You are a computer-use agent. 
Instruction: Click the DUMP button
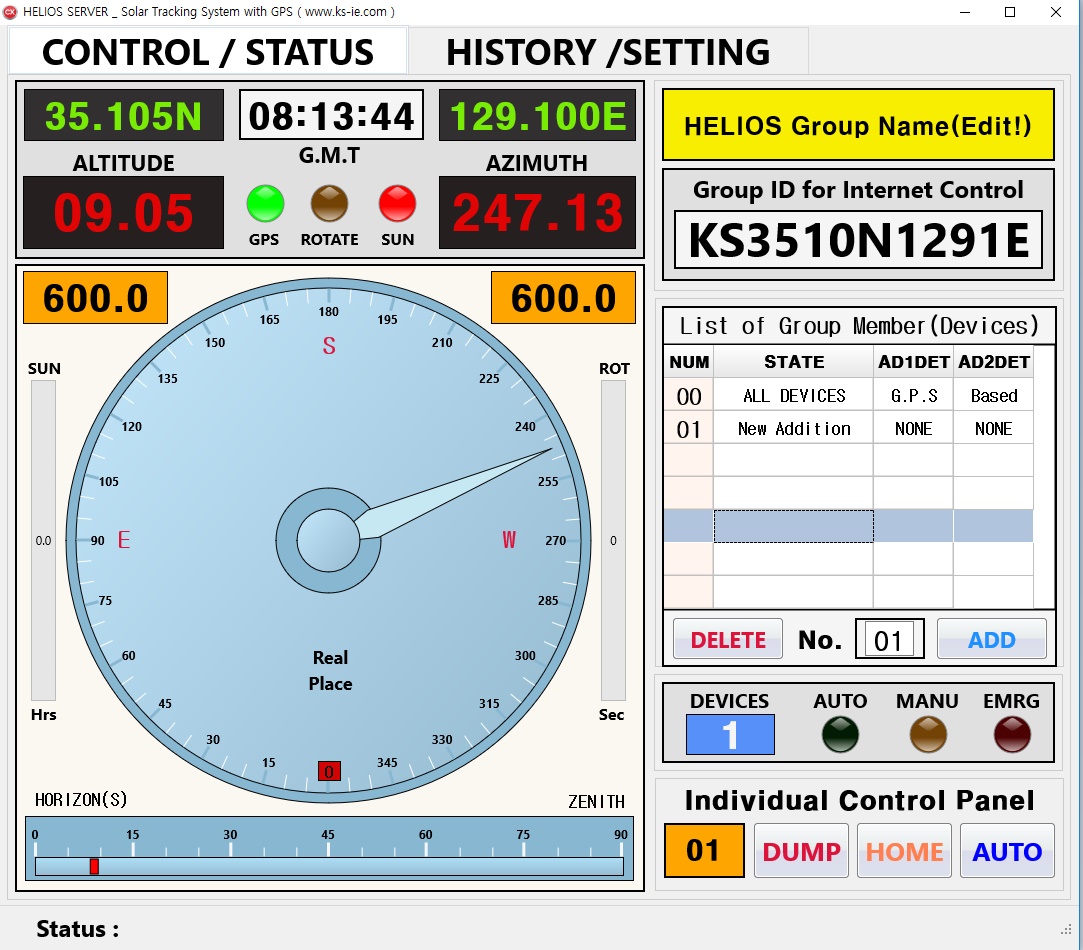coord(801,851)
